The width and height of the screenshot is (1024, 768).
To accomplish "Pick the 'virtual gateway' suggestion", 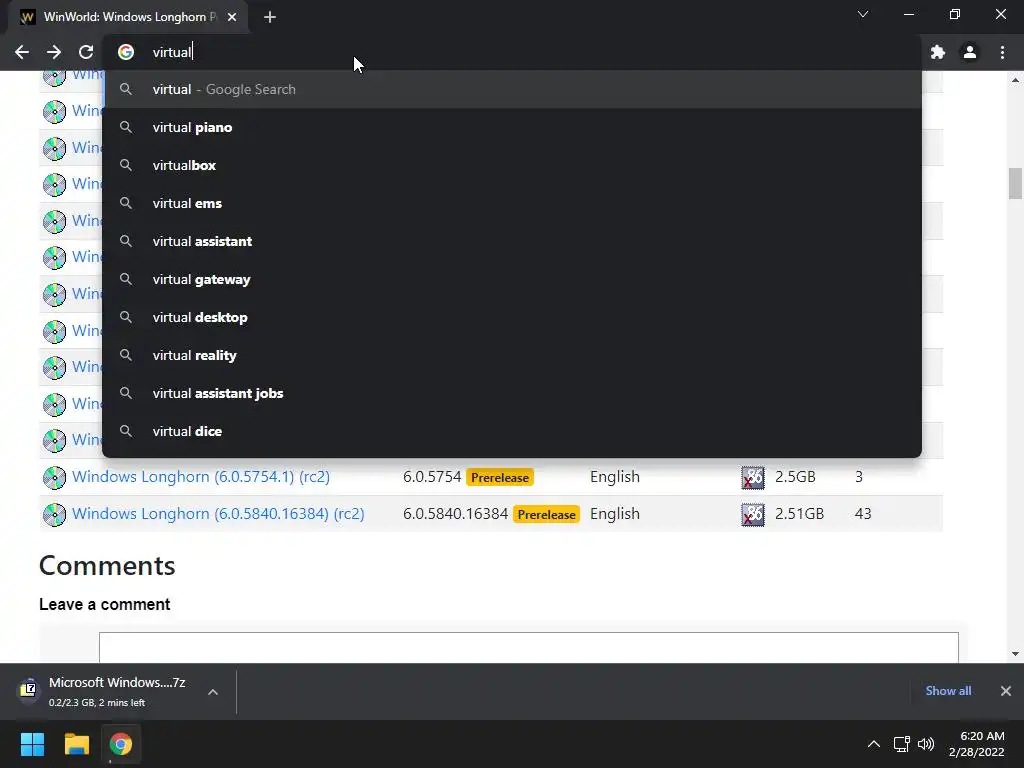I will [x=512, y=280].
